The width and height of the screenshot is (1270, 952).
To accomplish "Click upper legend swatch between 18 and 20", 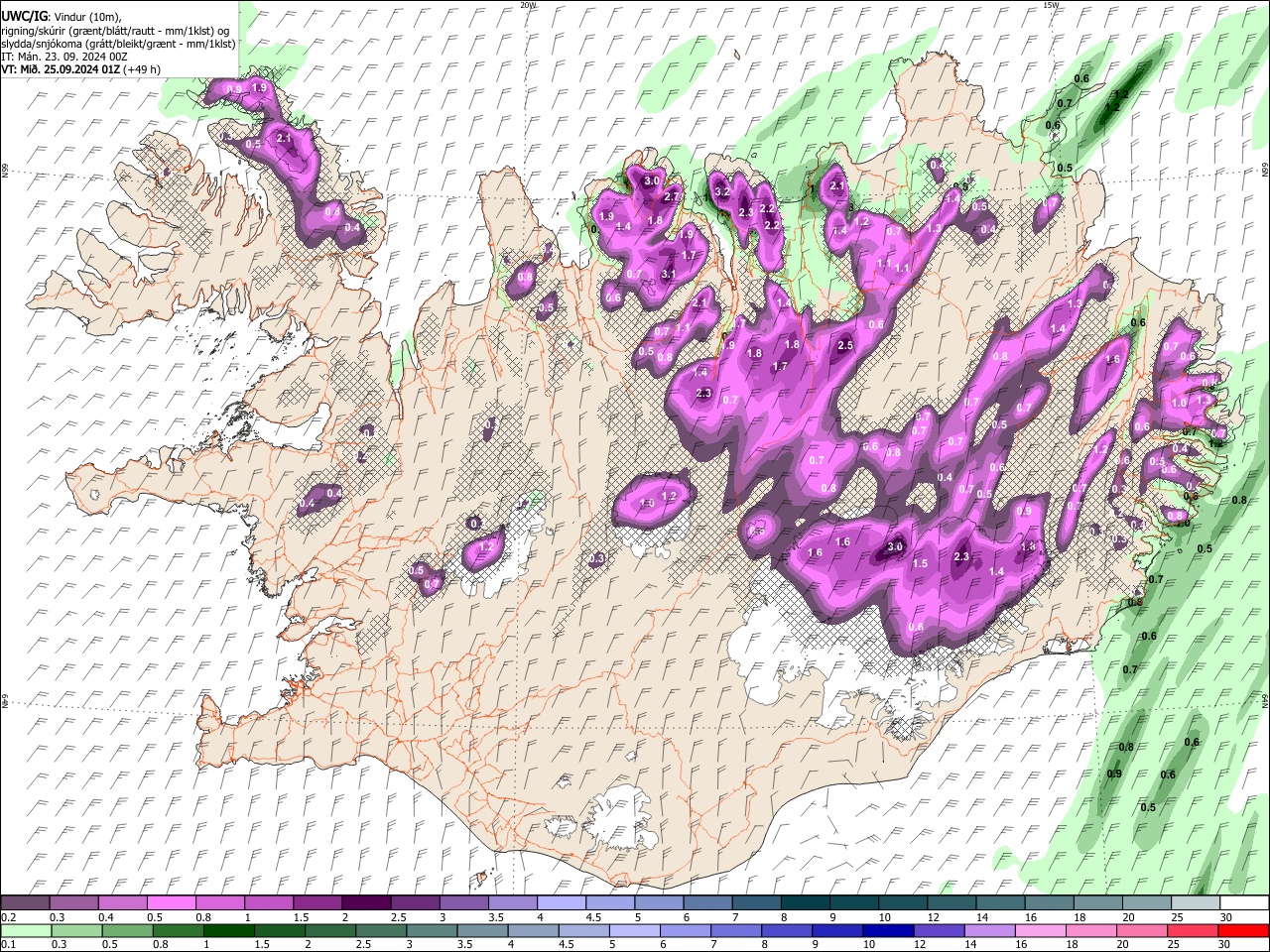I will pyautogui.click(x=1097, y=903).
